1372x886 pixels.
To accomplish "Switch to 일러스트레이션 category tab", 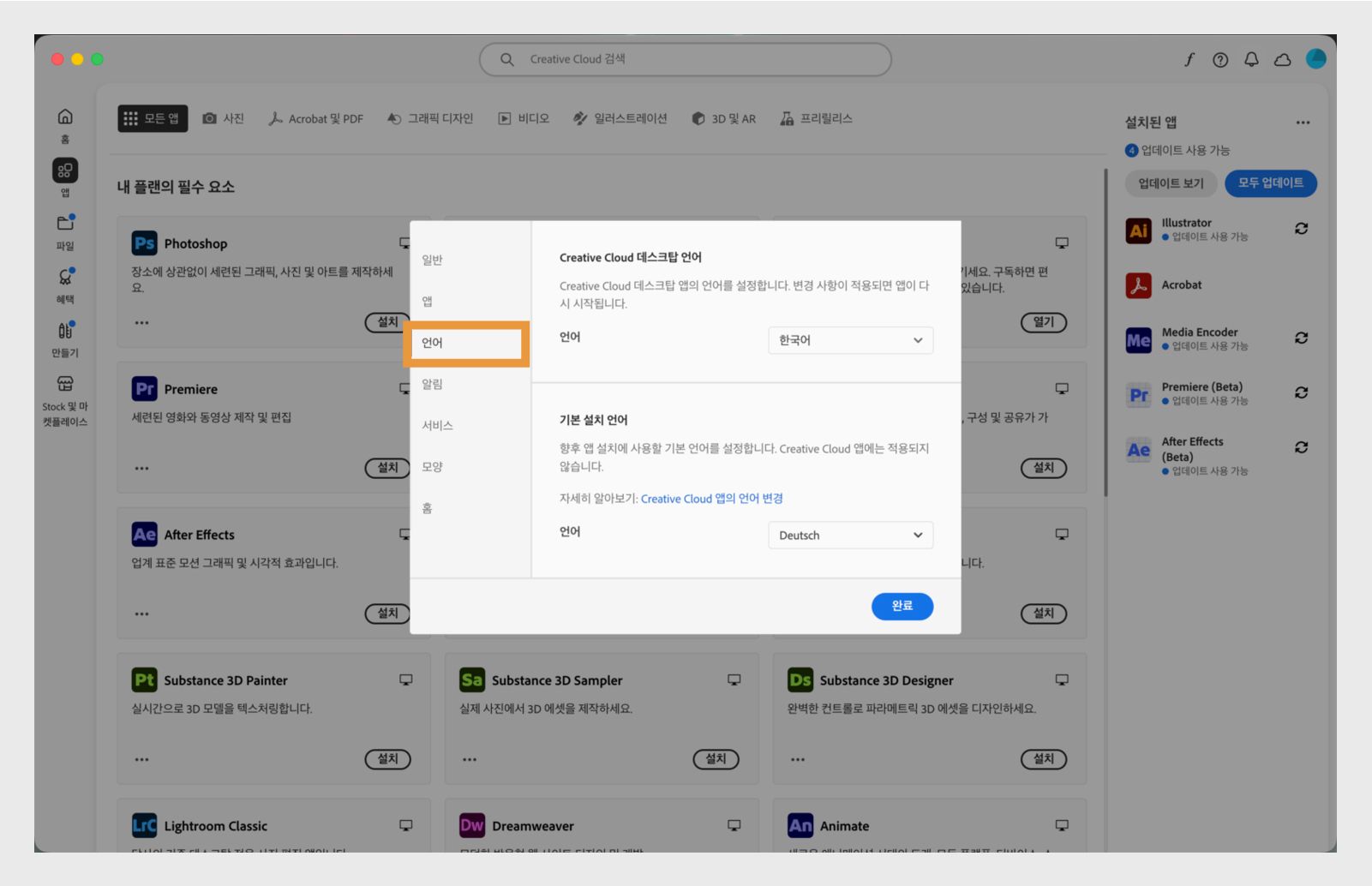I will coord(620,118).
